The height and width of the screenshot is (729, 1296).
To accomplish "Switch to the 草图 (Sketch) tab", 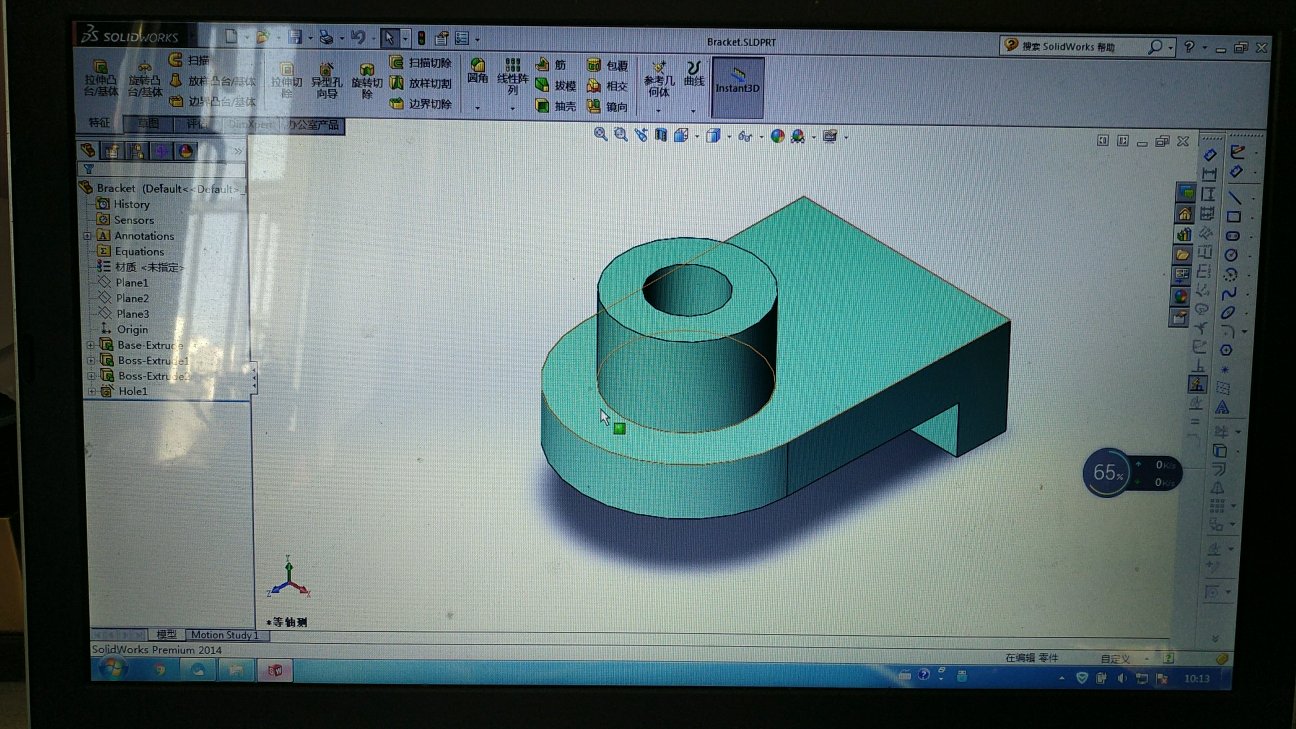I will [x=148, y=124].
